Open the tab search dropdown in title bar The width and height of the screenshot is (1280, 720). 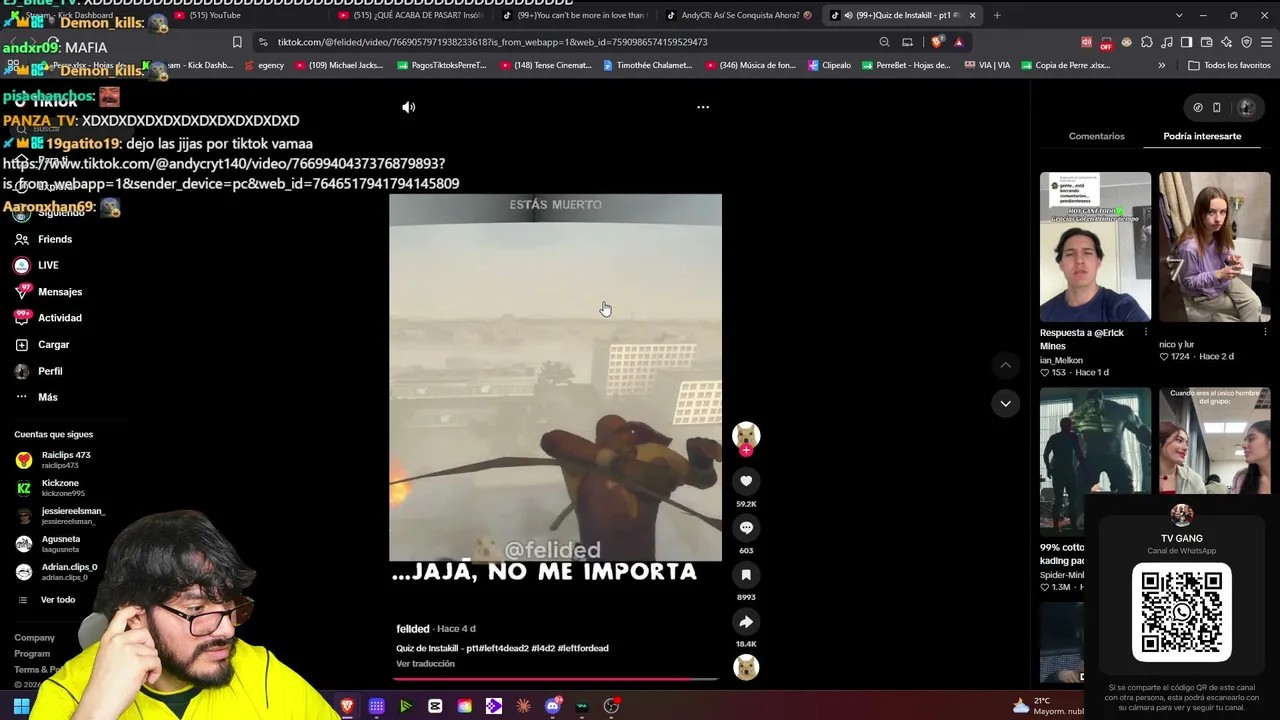pos(1179,15)
